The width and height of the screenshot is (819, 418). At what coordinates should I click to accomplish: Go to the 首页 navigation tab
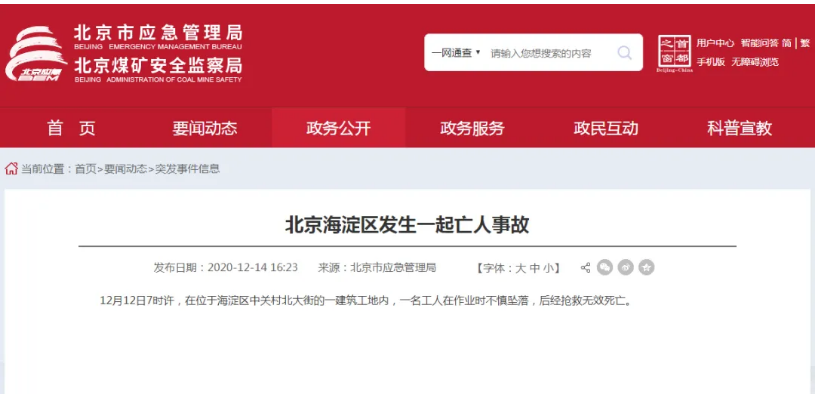click(x=71, y=128)
